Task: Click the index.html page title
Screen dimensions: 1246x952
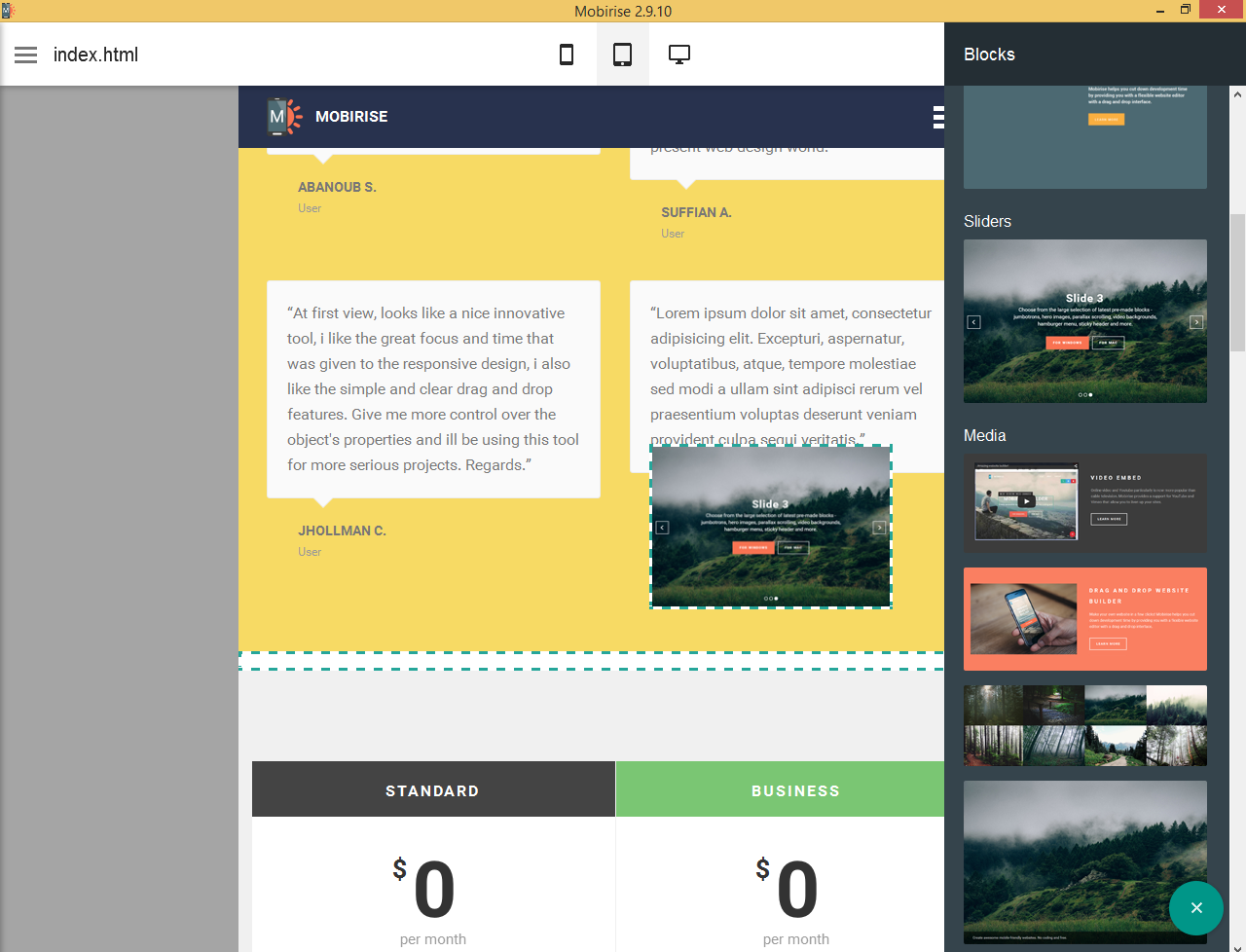Action: [95, 55]
